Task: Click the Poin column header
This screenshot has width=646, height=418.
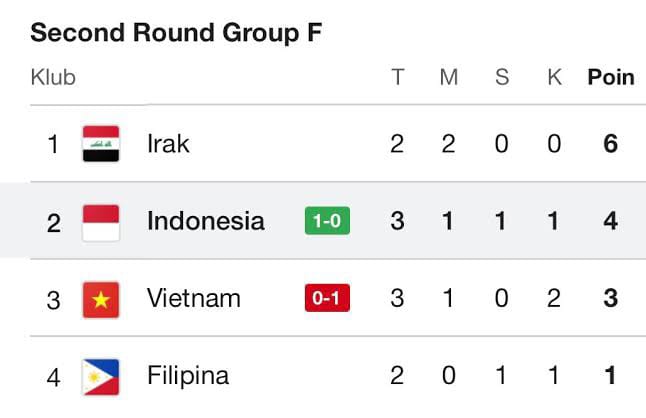Action: pyautogui.click(x=610, y=78)
